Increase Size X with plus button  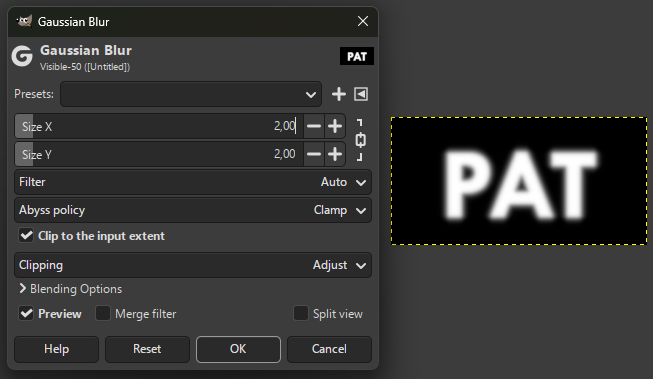(x=335, y=126)
